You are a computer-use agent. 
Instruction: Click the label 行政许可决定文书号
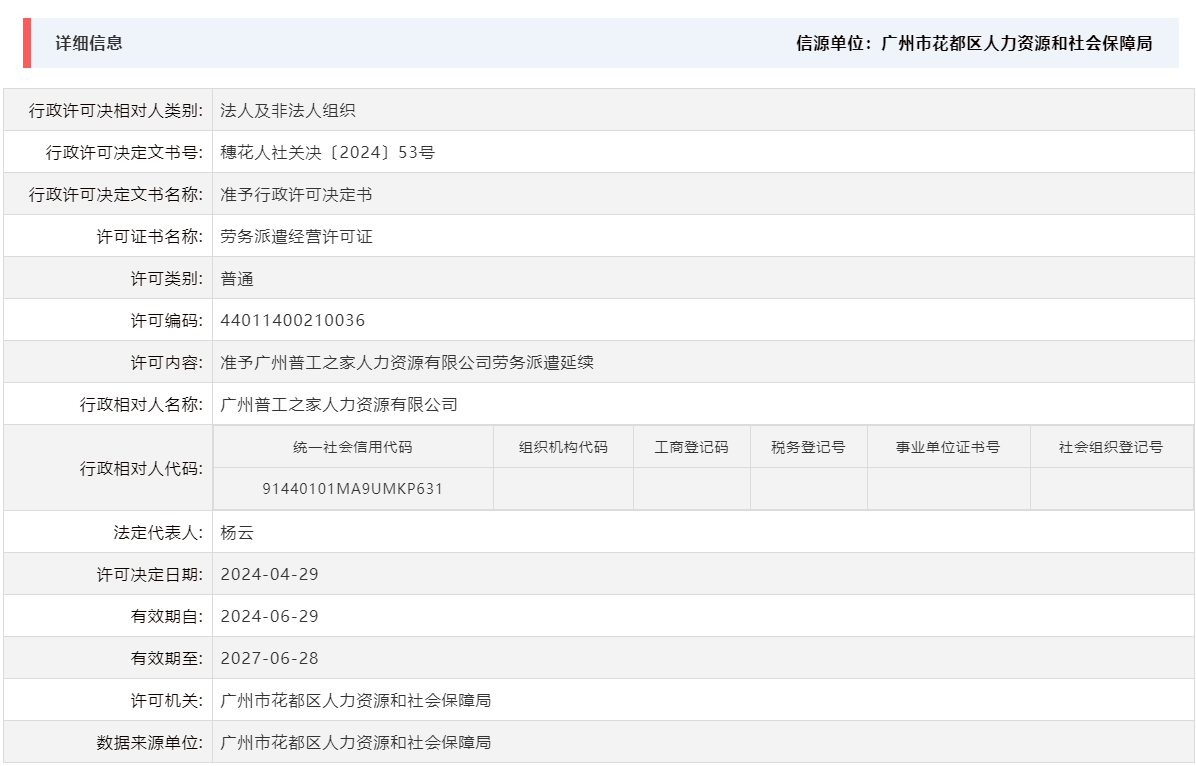pyautogui.click(x=124, y=153)
